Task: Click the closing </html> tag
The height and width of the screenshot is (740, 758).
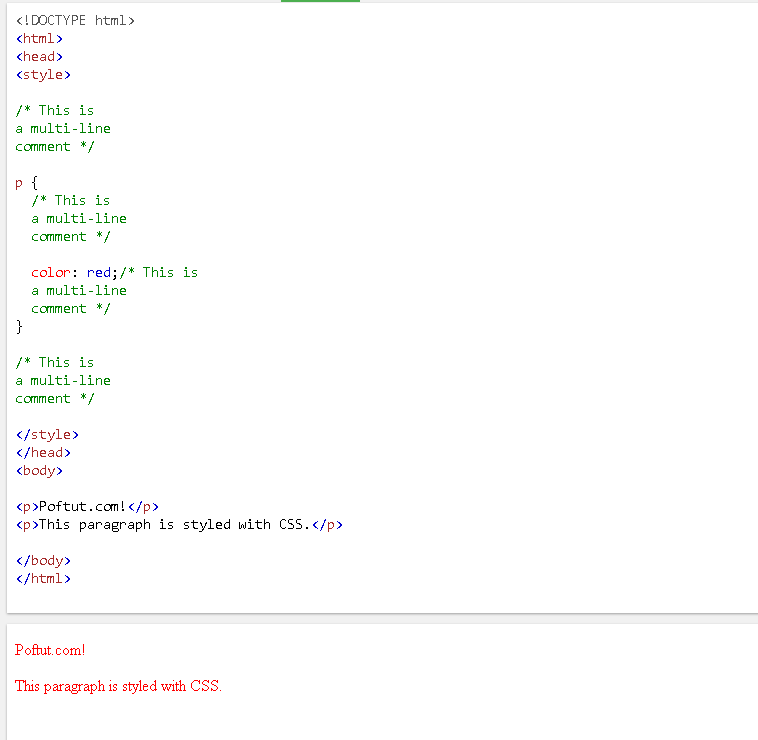Action: tap(44, 579)
